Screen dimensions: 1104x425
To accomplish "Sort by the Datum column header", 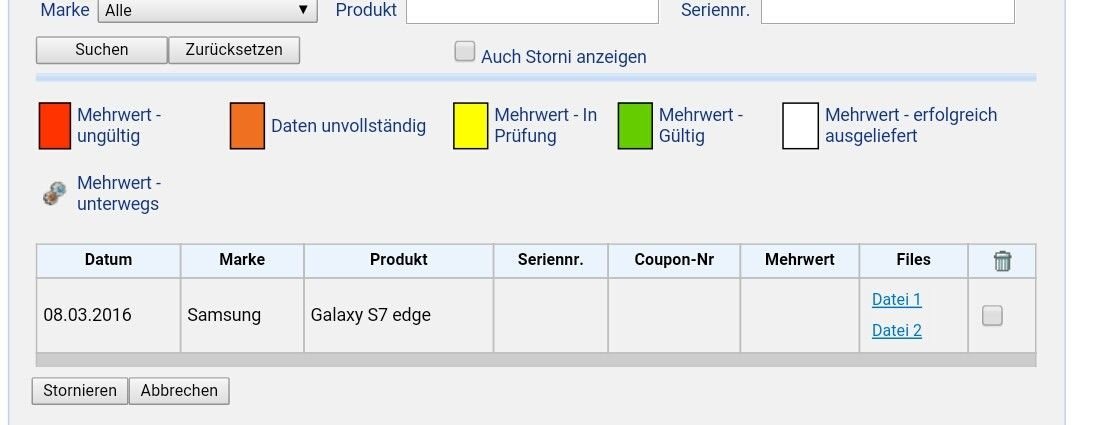I will pyautogui.click(x=108, y=260).
